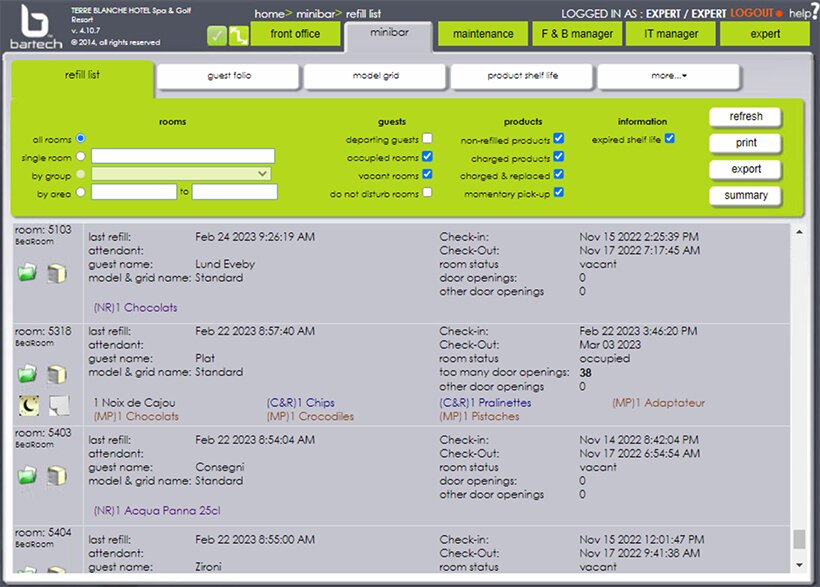The height and width of the screenshot is (587, 820).
Task: Click the moon icon in room 5318
Action: (x=28, y=405)
